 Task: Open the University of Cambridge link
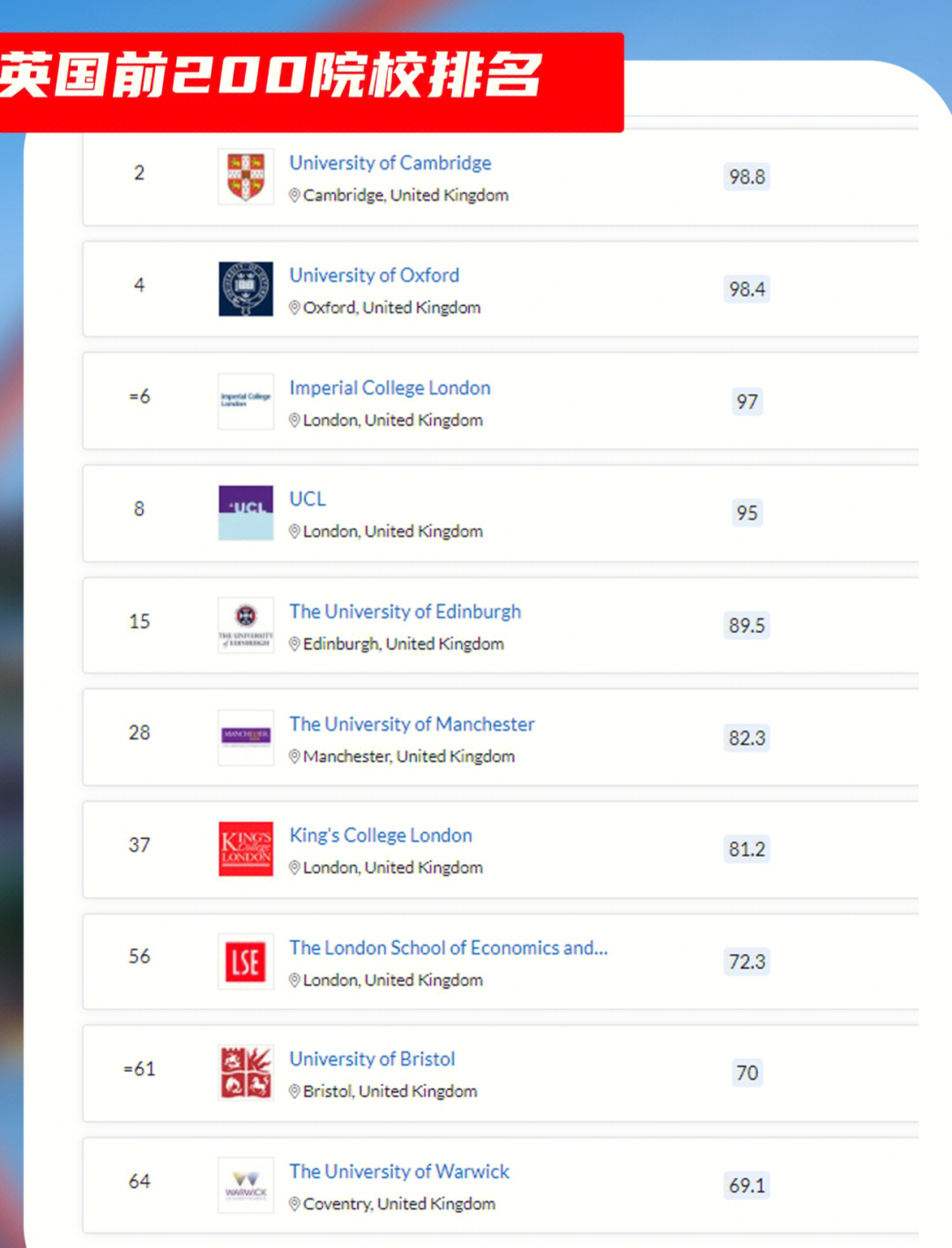390,163
